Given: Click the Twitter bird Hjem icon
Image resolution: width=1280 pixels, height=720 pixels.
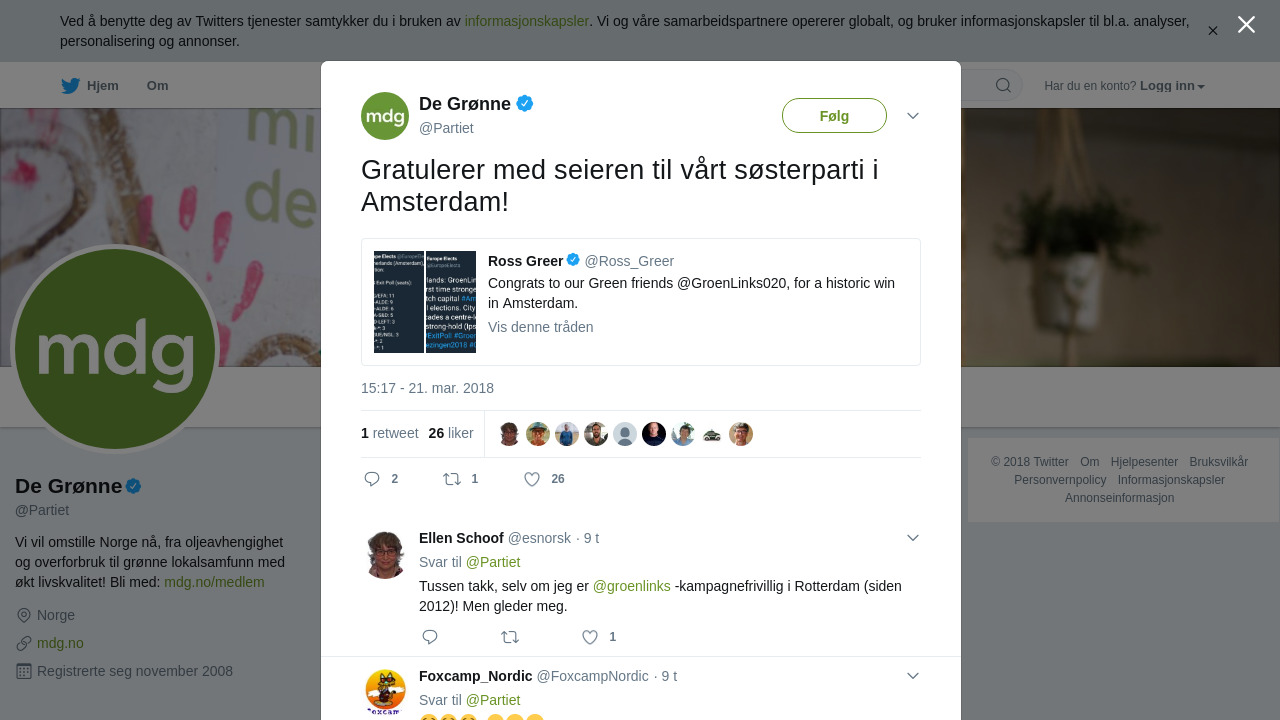Looking at the screenshot, I should click(71, 86).
